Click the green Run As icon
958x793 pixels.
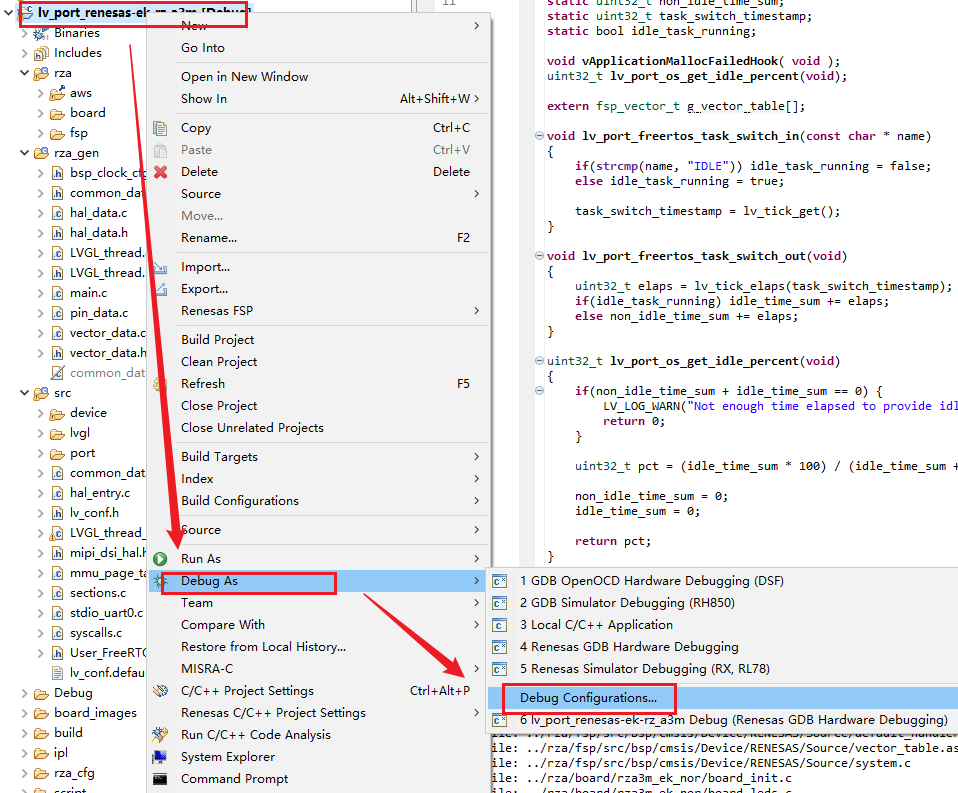pyautogui.click(x=160, y=559)
